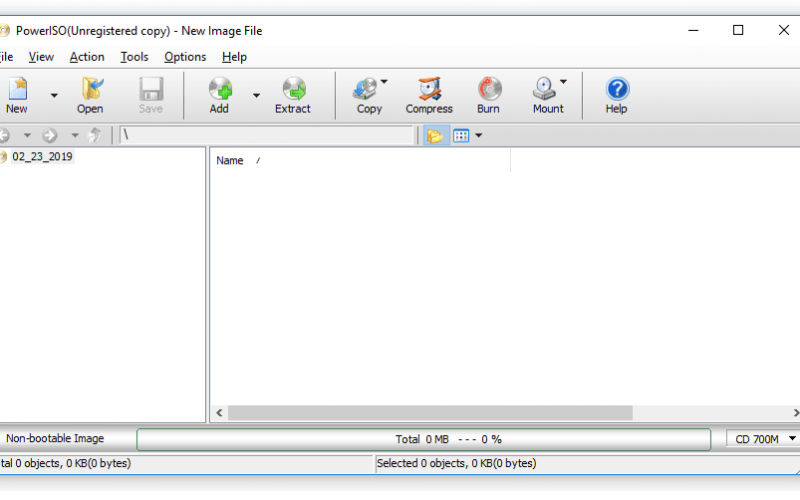
Task: Click the horizontal scrollbar thumb
Action: [430, 413]
